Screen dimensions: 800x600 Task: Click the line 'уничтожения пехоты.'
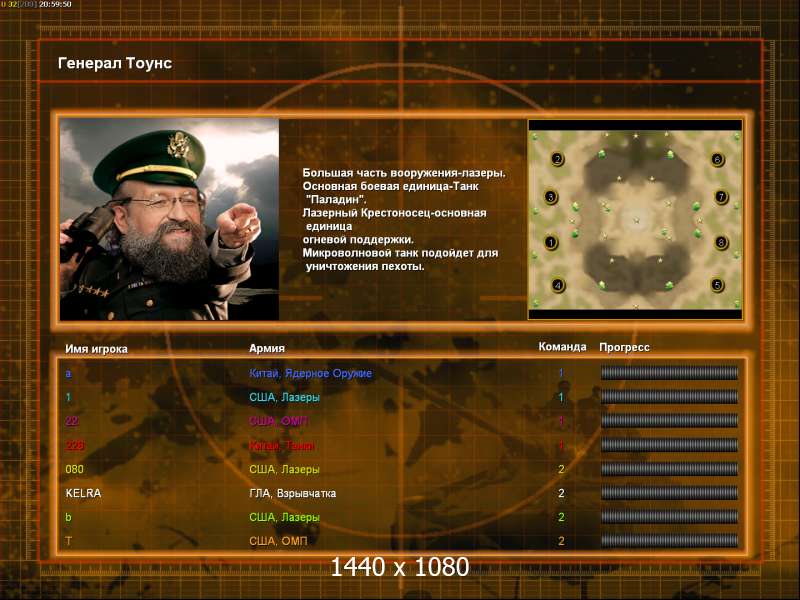pyautogui.click(x=365, y=266)
